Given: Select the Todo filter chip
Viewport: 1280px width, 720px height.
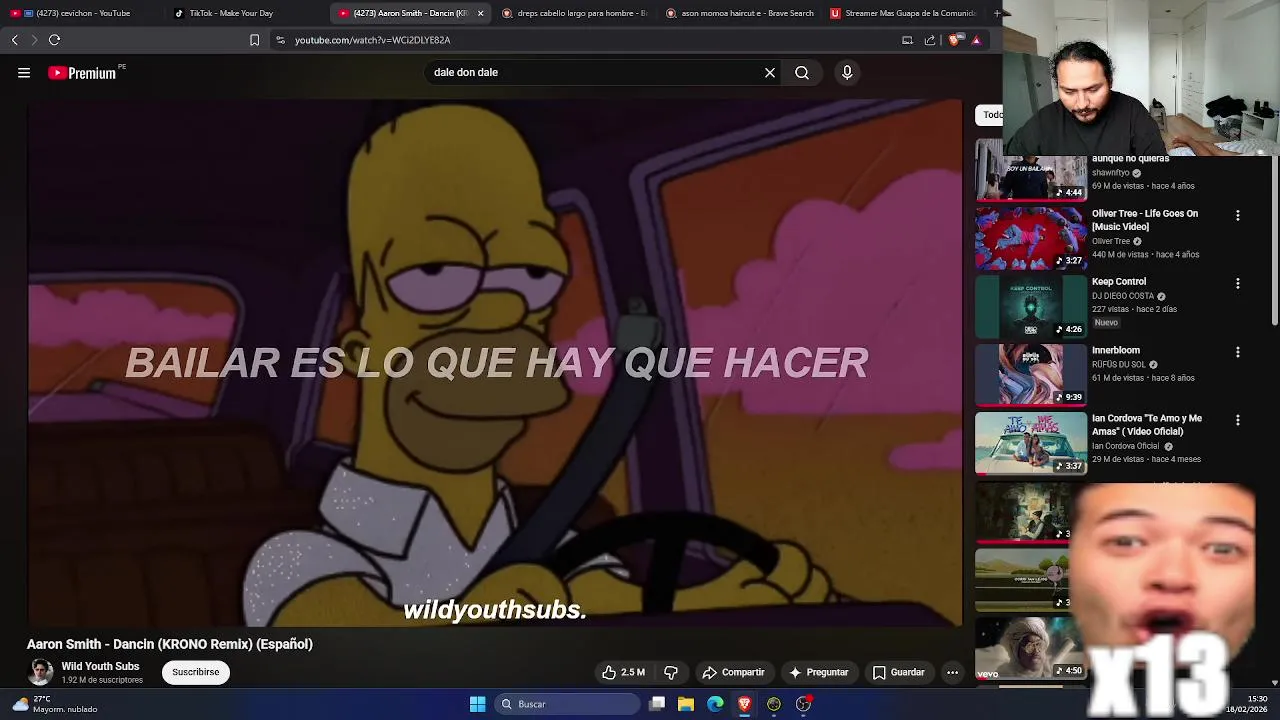Looking at the screenshot, I should [990, 114].
